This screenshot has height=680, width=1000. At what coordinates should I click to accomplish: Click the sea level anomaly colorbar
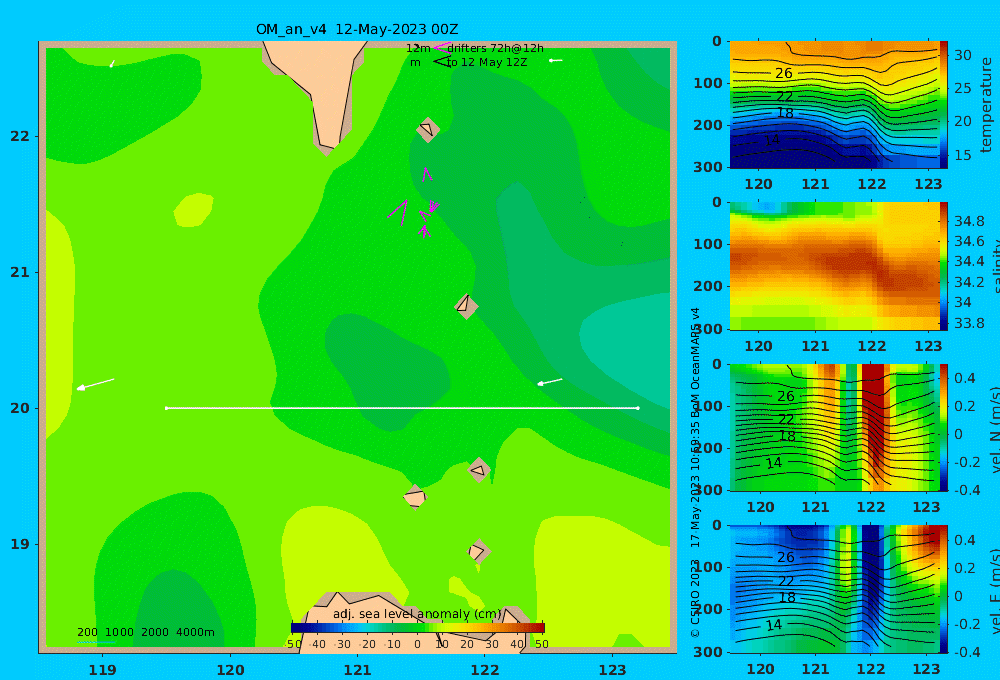click(418, 628)
